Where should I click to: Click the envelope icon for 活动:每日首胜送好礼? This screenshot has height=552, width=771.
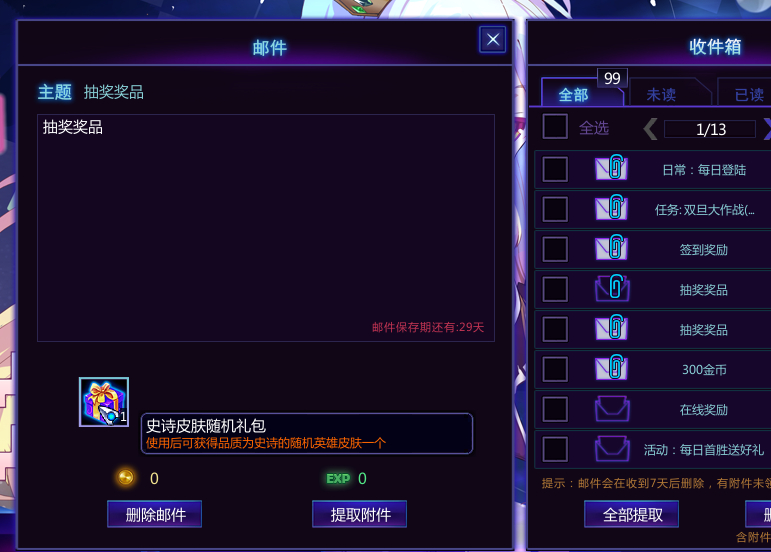click(x=612, y=448)
